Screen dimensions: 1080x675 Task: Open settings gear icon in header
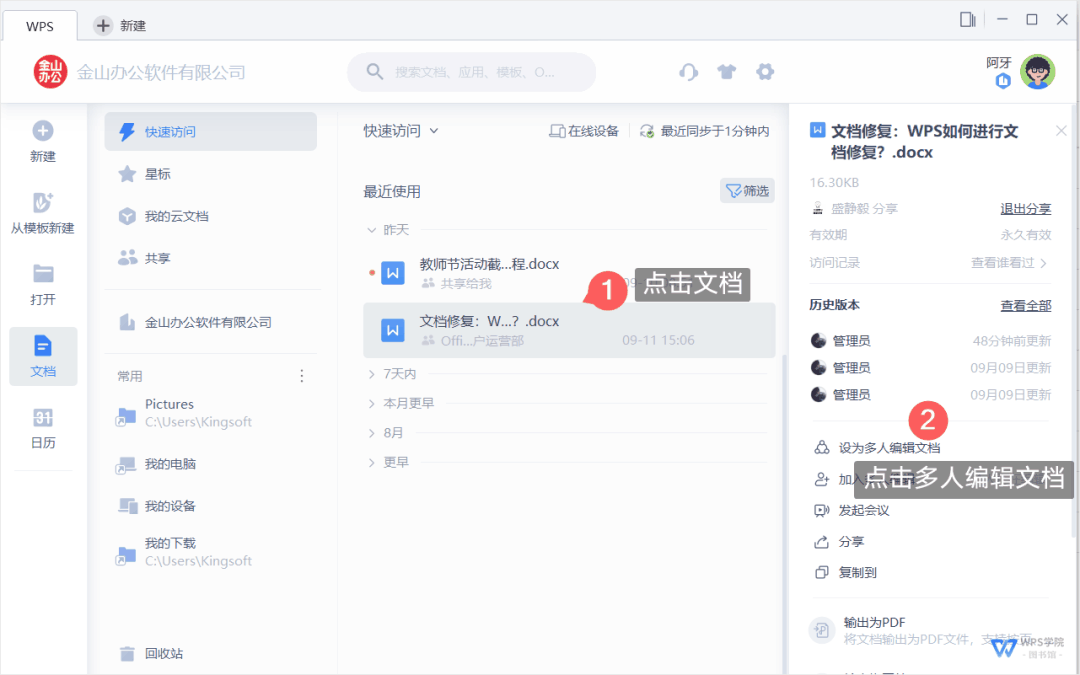(765, 72)
